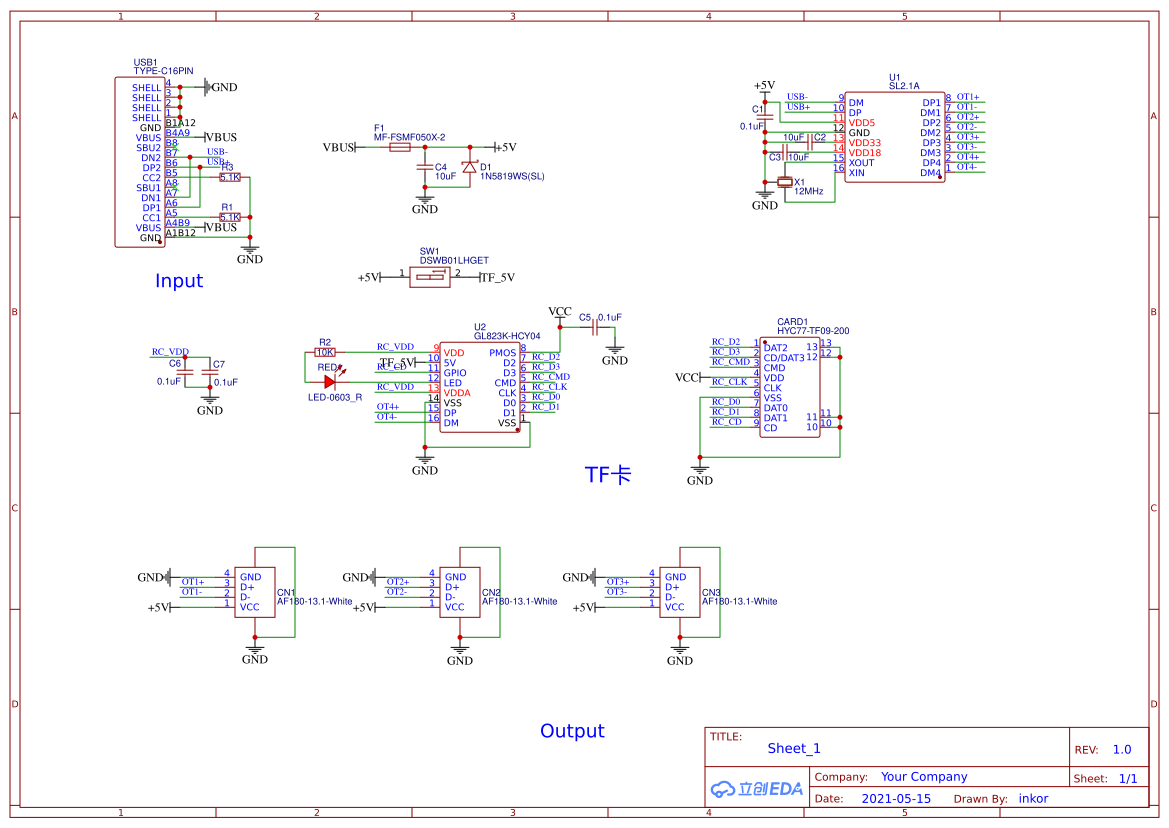
Task: Select the CARD1 HYC77-TF09-200 connector body
Action: point(788,387)
